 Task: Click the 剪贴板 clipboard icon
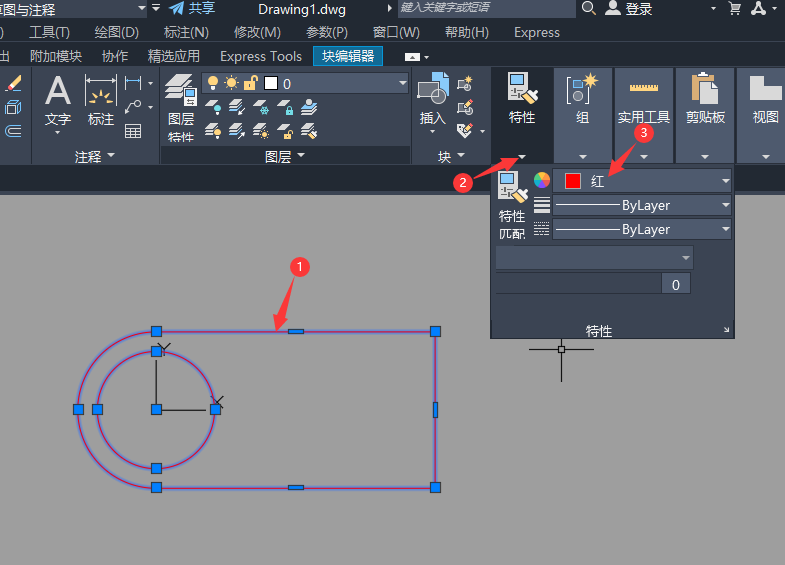pyautogui.click(x=705, y=90)
